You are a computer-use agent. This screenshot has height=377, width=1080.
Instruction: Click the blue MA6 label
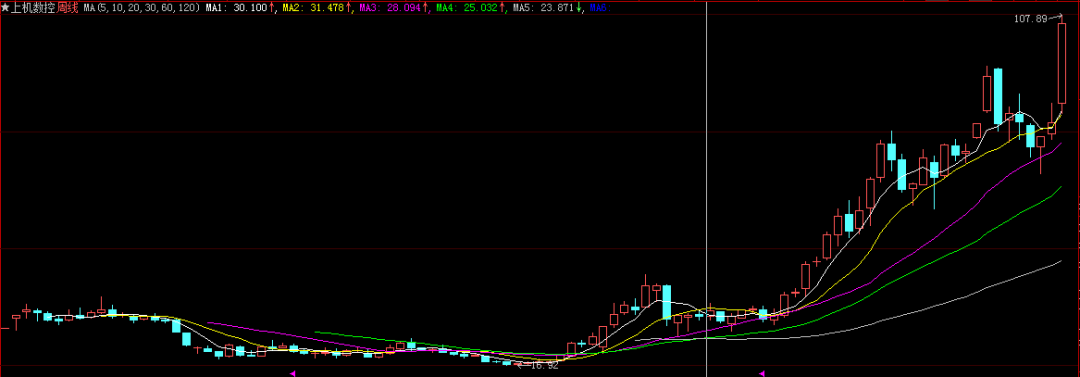coord(599,8)
